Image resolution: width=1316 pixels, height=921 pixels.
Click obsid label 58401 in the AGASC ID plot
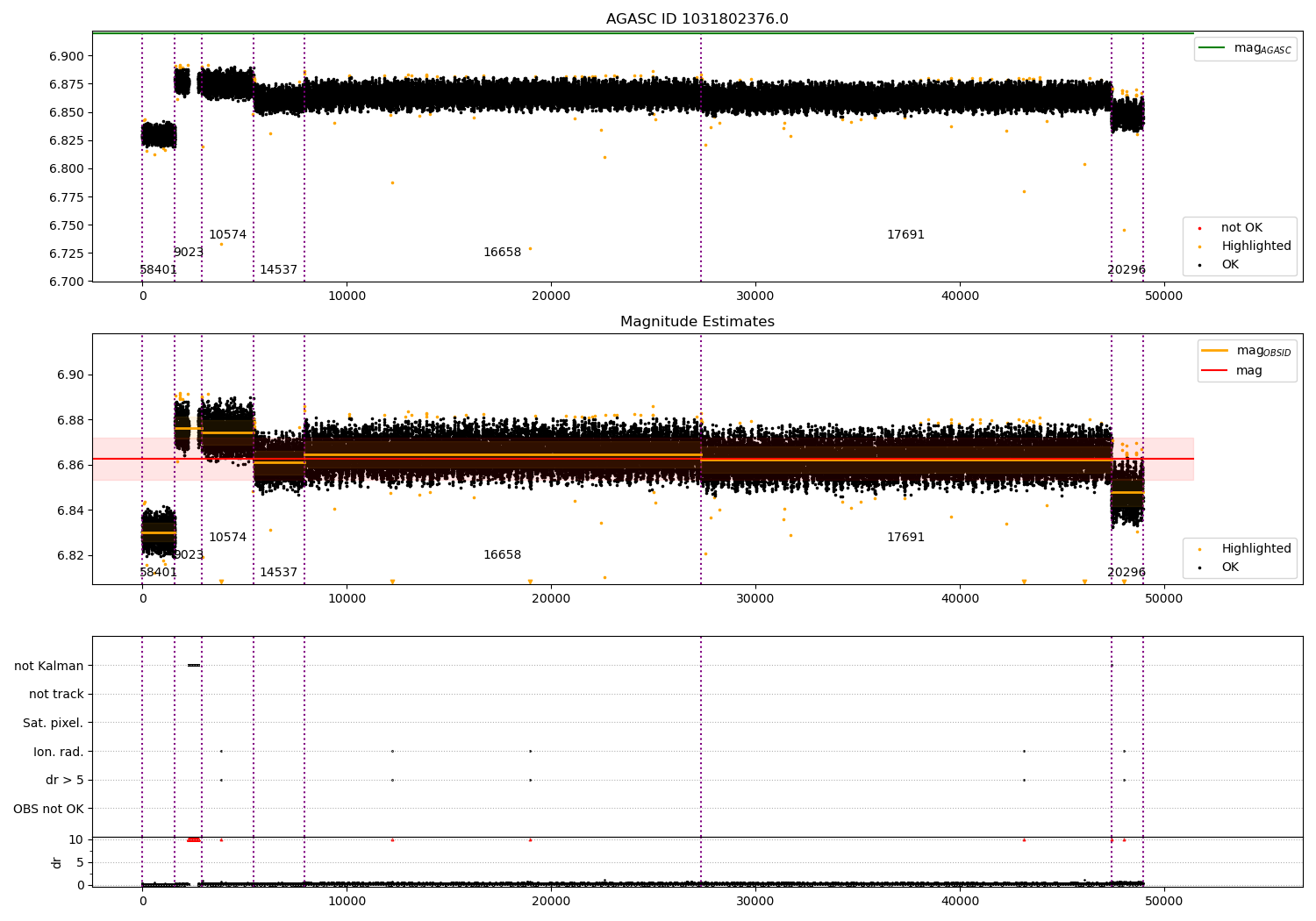[x=158, y=270]
